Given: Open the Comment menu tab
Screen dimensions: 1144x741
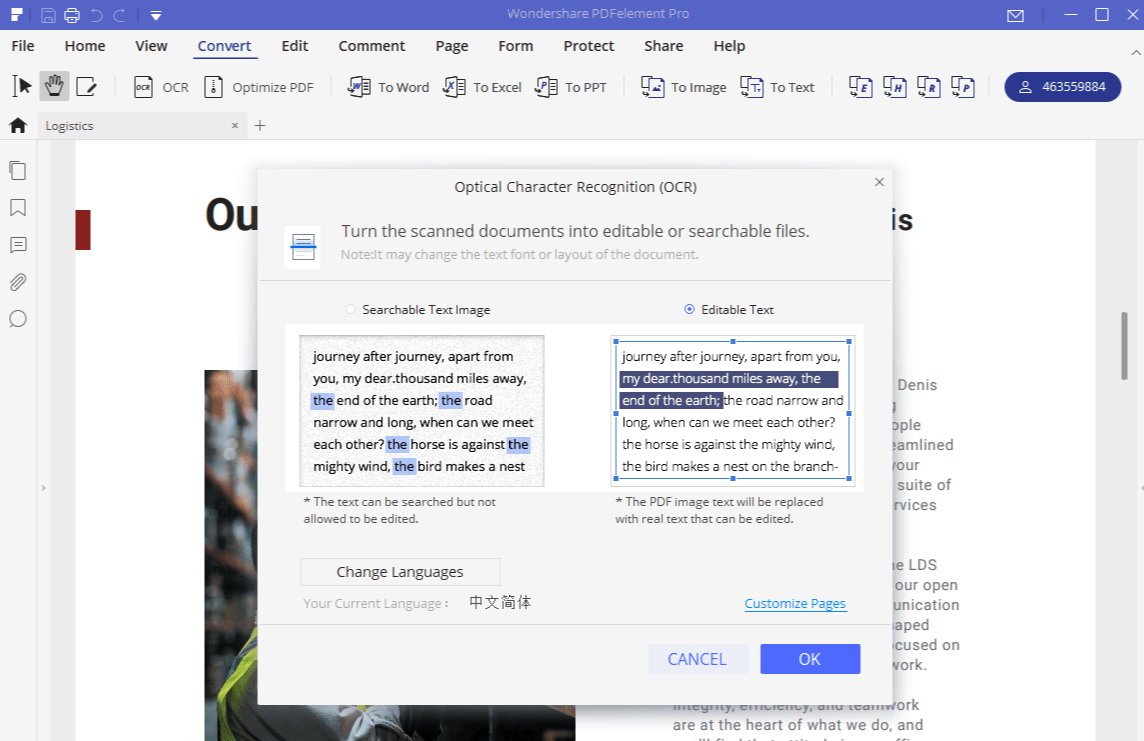Looking at the screenshot, I should pos(371,46).
